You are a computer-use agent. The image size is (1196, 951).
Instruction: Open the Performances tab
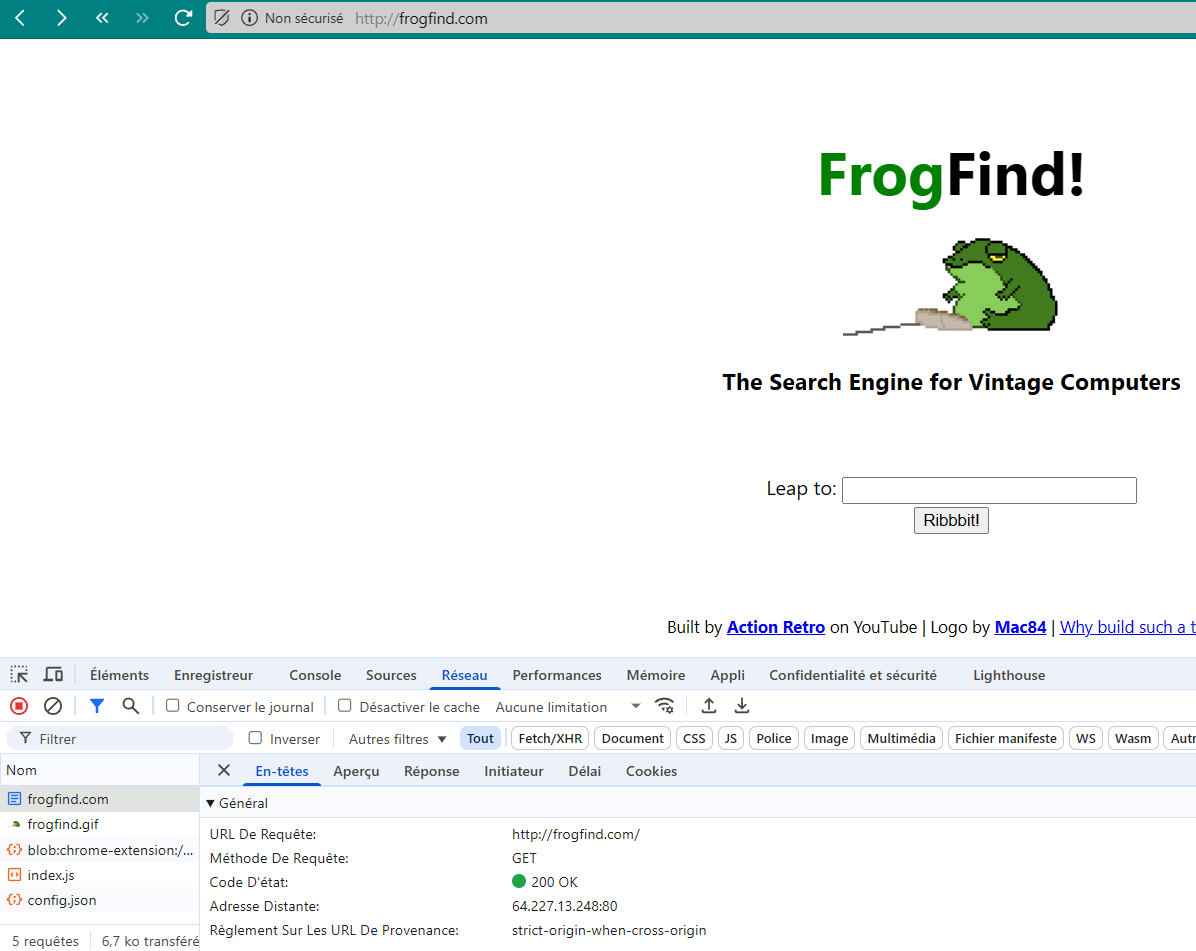[557, 675]
